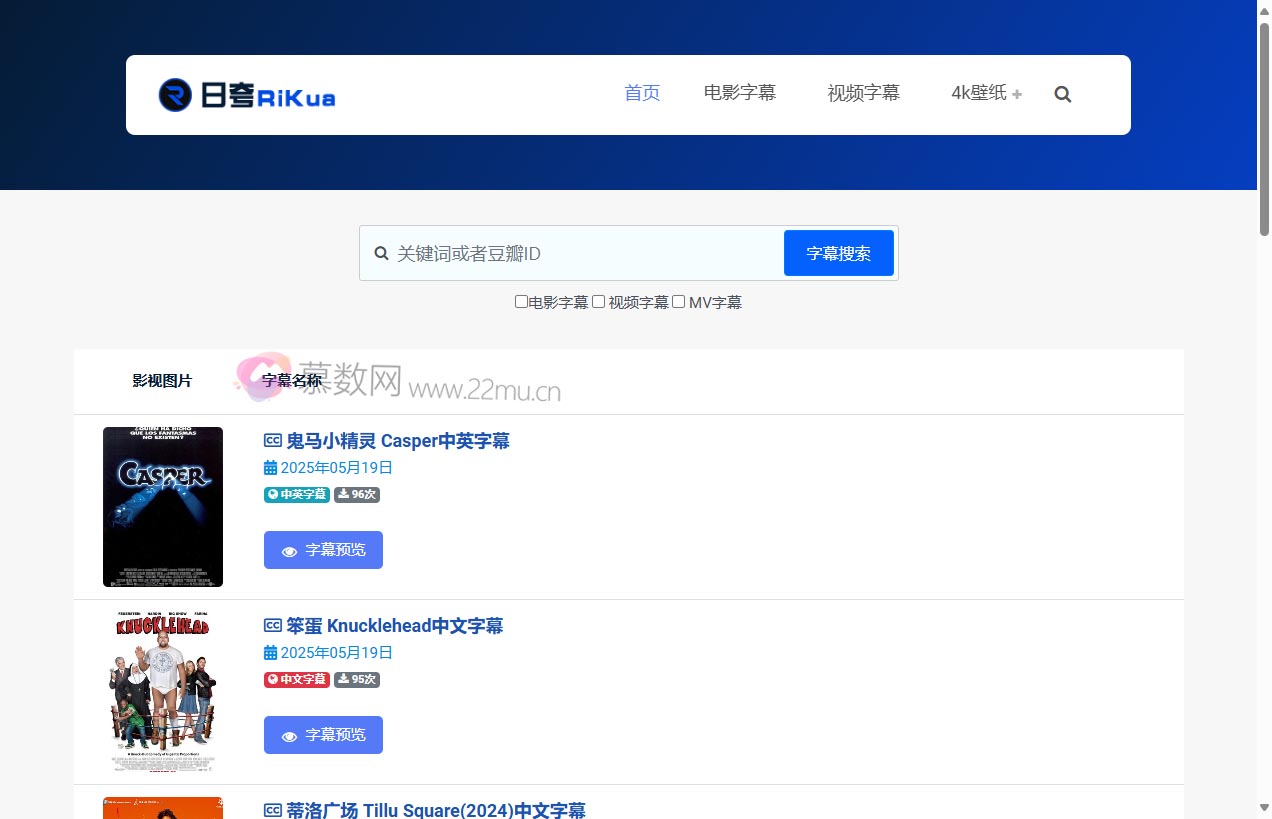Preview subtitles for Casper with 字幕预览
Image resolution: width=1272 pixels, height=819 pixels.
(323, 550)
